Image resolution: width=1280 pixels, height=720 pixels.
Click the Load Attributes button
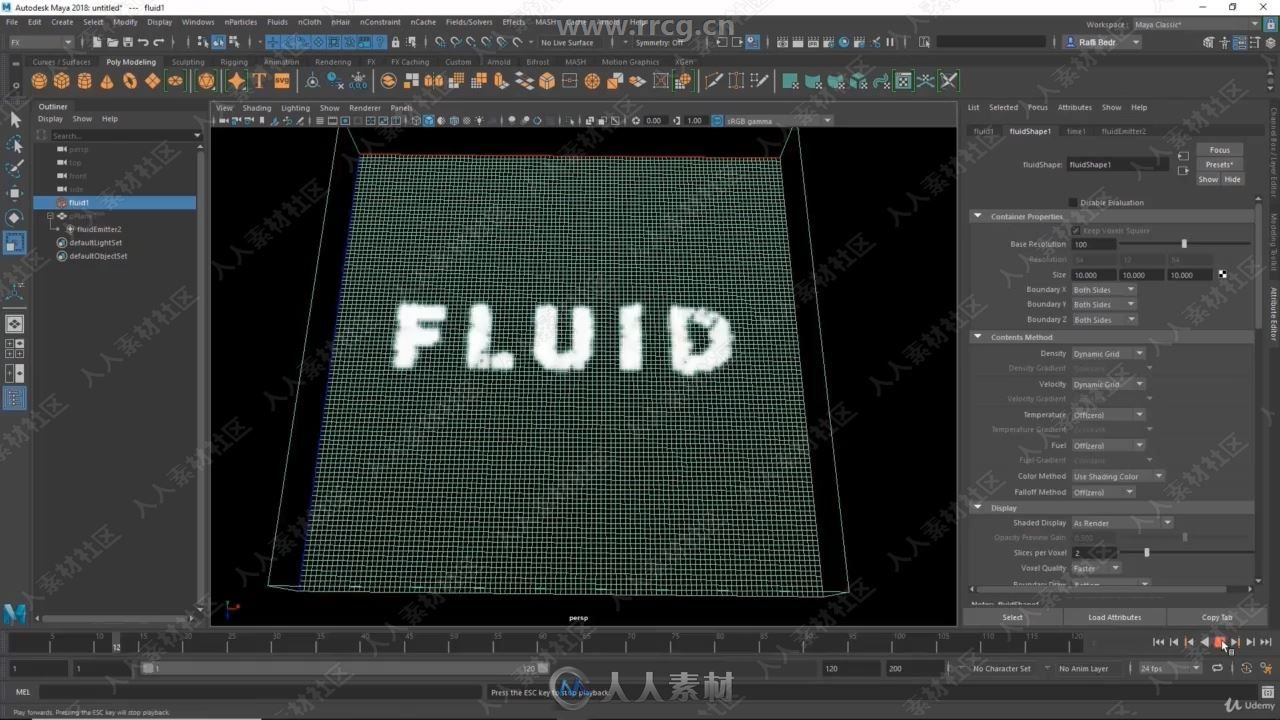pyautogui.click(x=1114, y=617)
